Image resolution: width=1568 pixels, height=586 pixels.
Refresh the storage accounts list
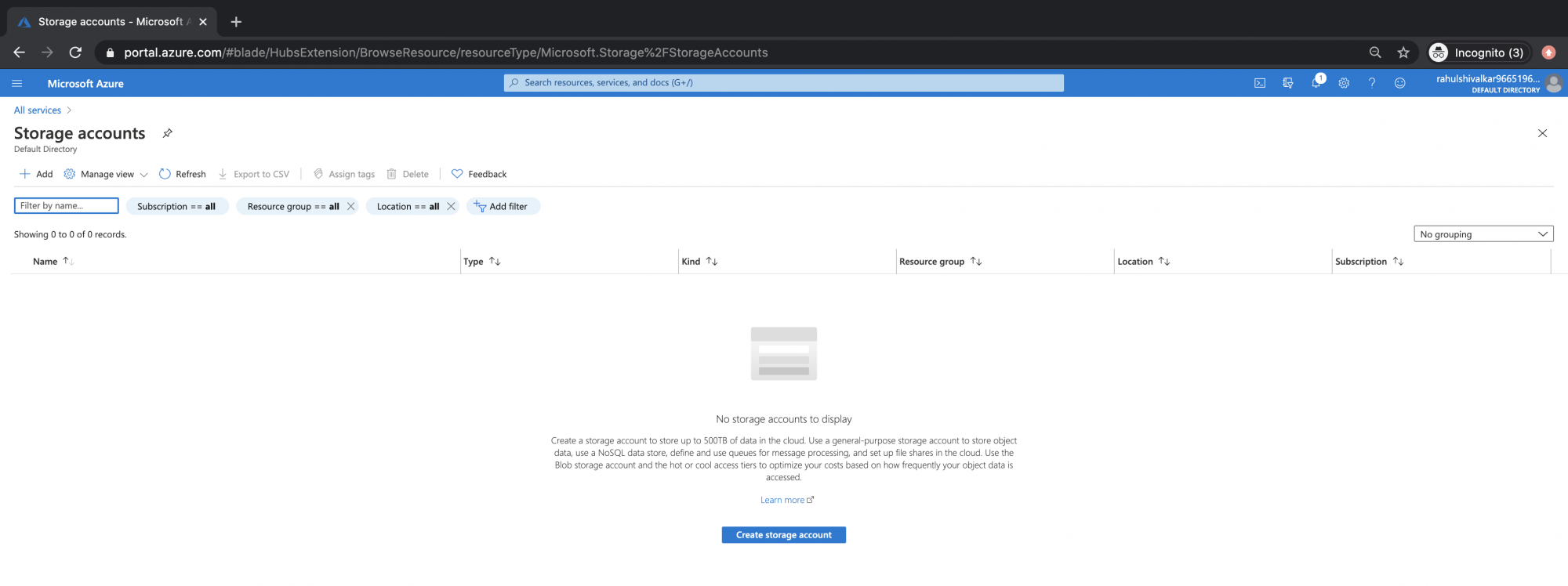[x=183, y=174]
